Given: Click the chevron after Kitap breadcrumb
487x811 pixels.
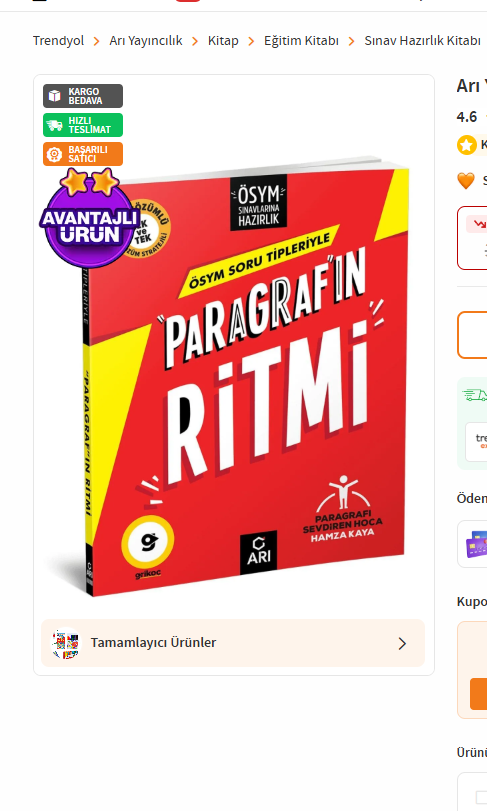Looking at the screenshot, I should point(251,41).
